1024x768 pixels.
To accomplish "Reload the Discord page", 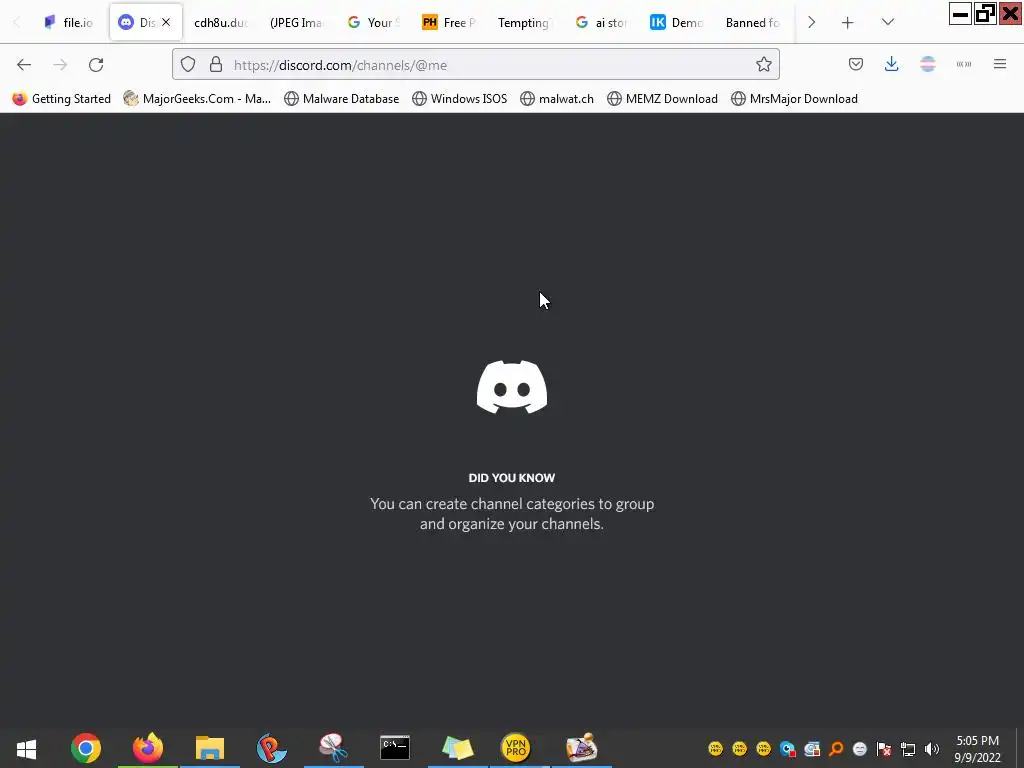I will tap(96, 65).
